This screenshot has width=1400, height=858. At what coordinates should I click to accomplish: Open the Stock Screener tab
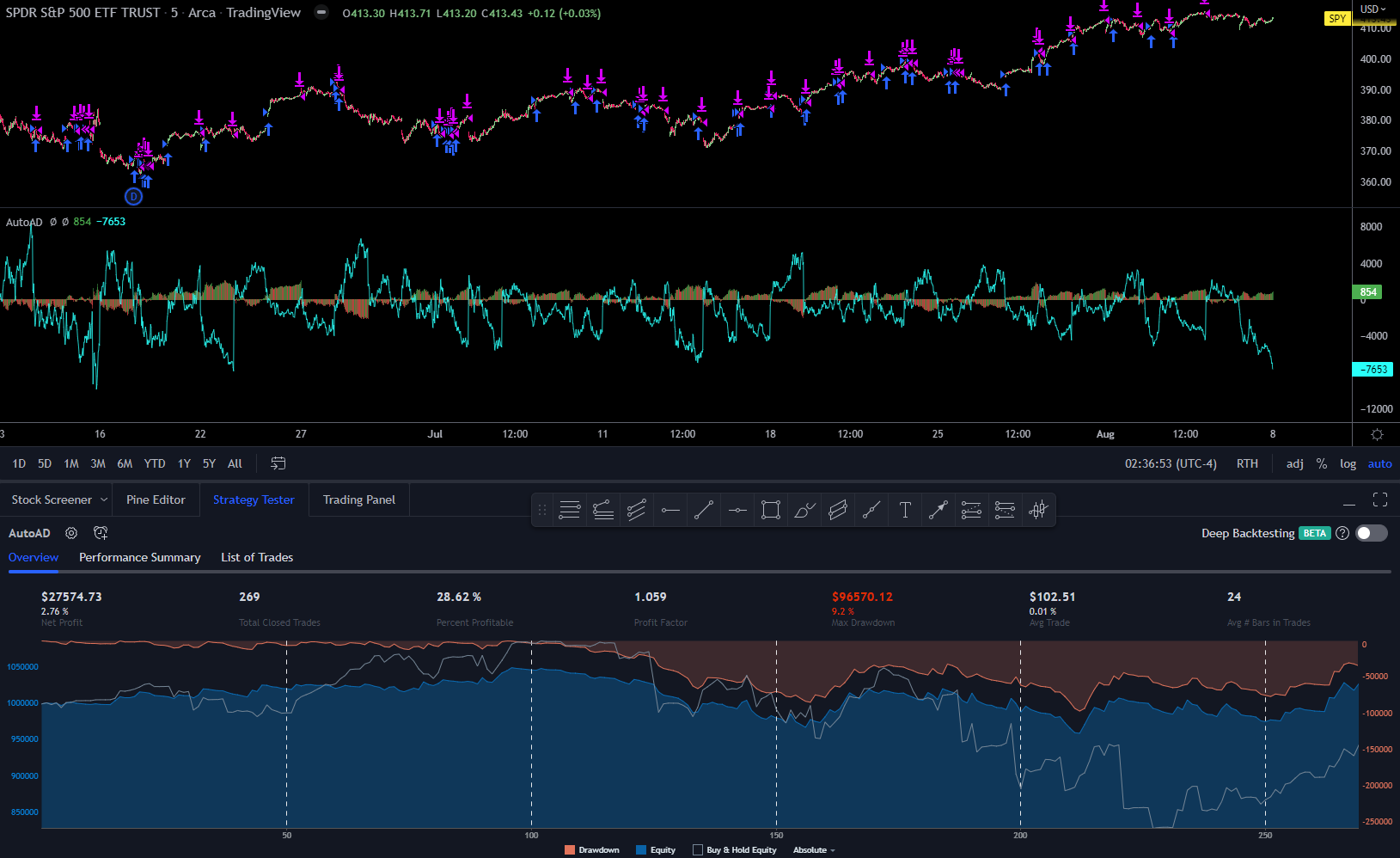pyautogui.click(x=52, y=499)
